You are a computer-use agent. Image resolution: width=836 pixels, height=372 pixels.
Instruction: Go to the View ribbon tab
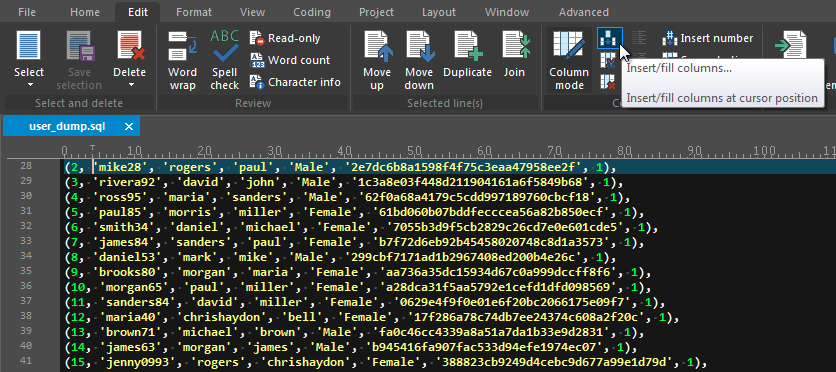pos(253,12)
